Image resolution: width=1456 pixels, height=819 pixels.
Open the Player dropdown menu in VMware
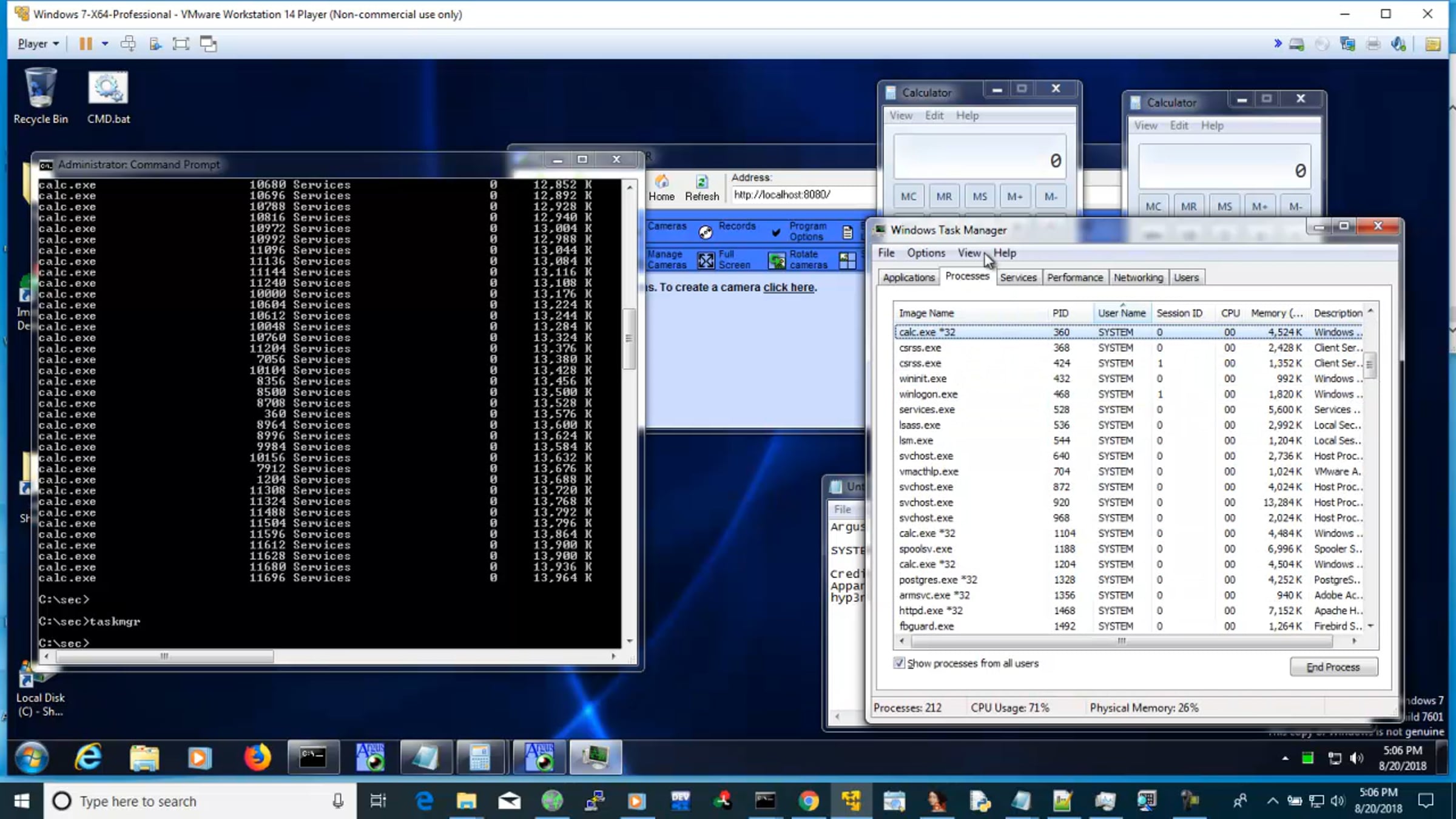click(x=38, y=44)
